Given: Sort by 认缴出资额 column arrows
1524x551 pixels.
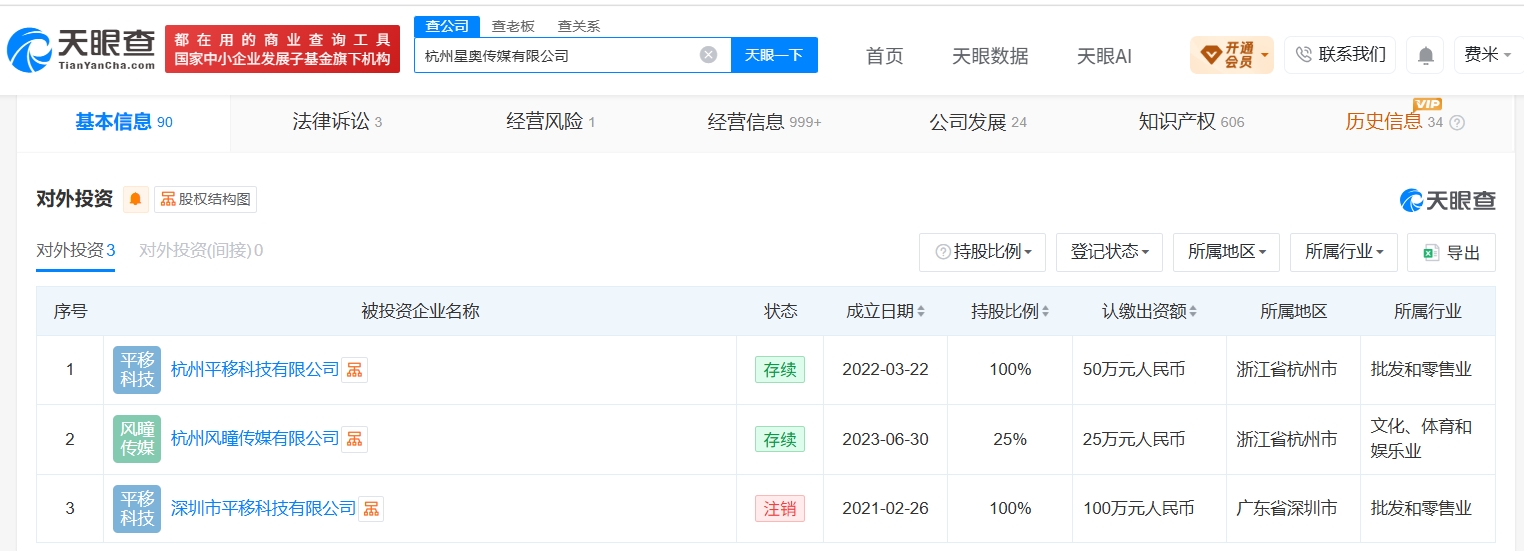Looking at the screenshot, I should [1193, 312].
